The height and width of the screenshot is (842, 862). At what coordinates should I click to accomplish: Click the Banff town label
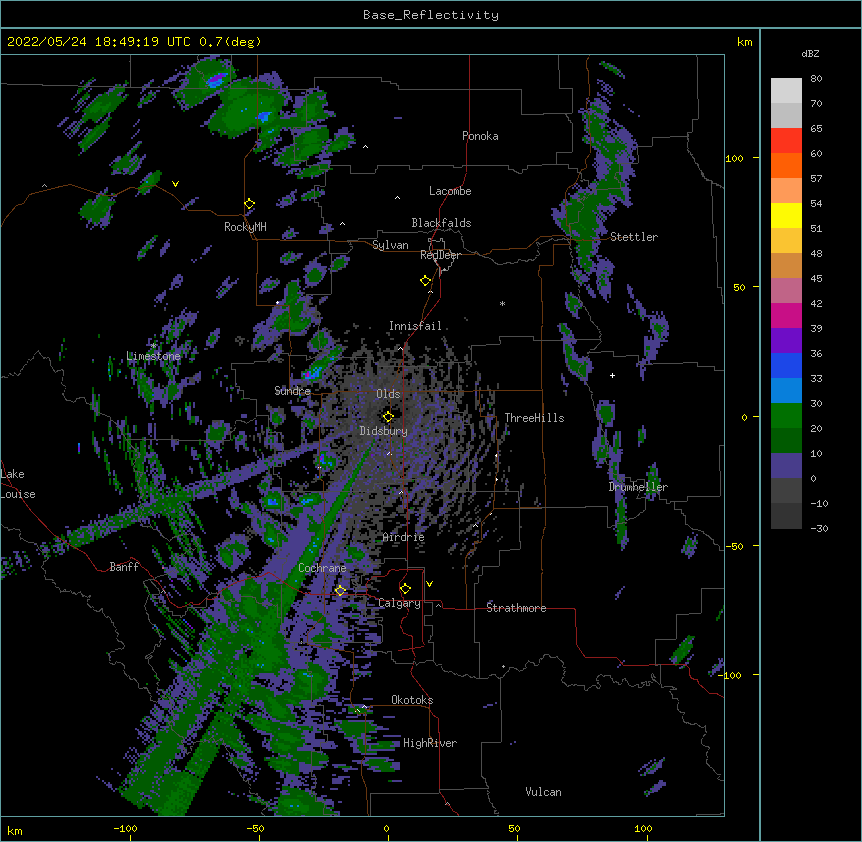coord(124,567)
